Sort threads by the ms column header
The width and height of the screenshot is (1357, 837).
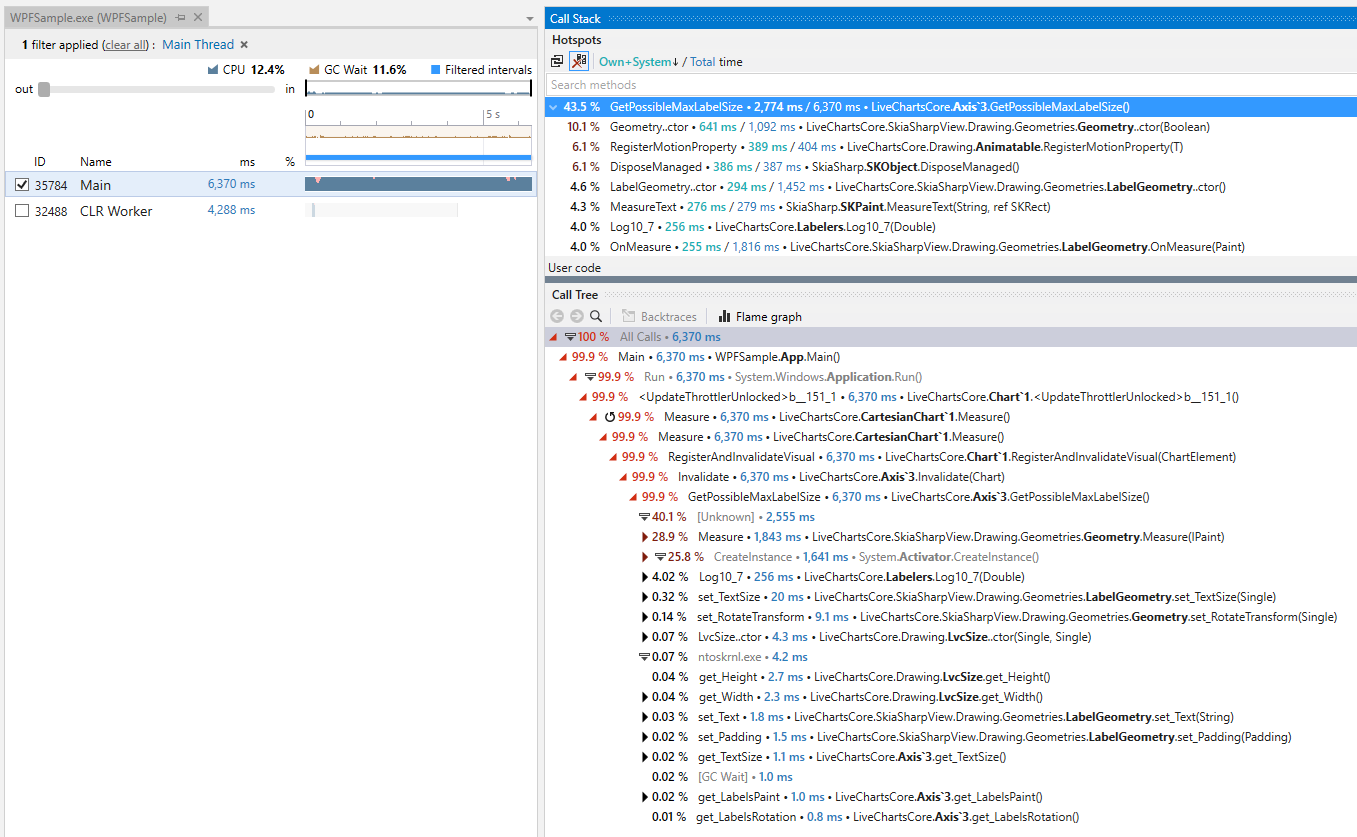pyautogui.click(x=247, y=162)
